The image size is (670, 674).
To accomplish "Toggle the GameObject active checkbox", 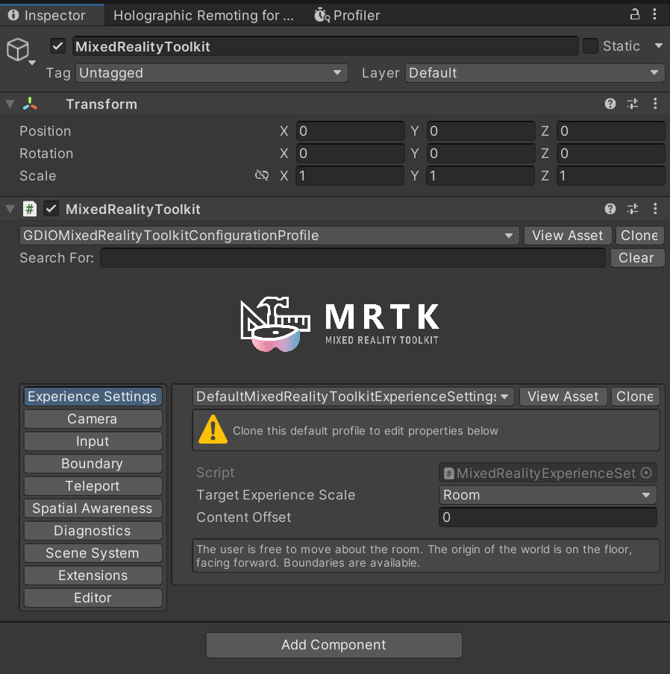I will click(58, 46).
